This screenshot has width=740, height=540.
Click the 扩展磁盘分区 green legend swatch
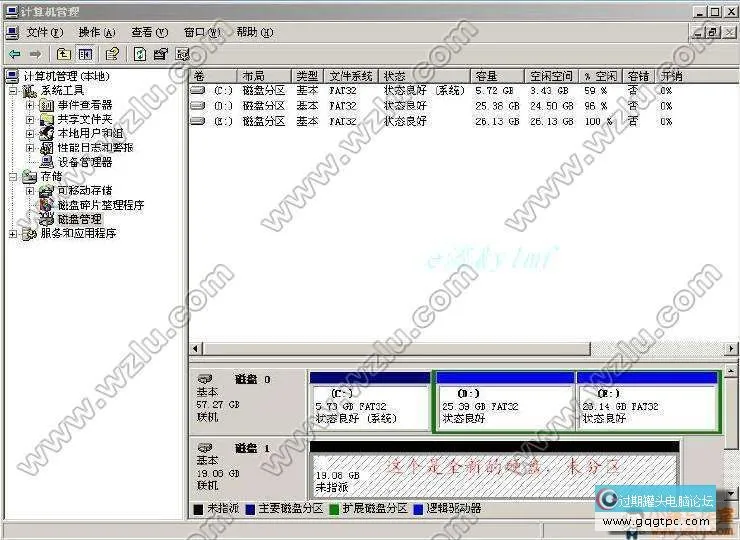click(335, 509)
